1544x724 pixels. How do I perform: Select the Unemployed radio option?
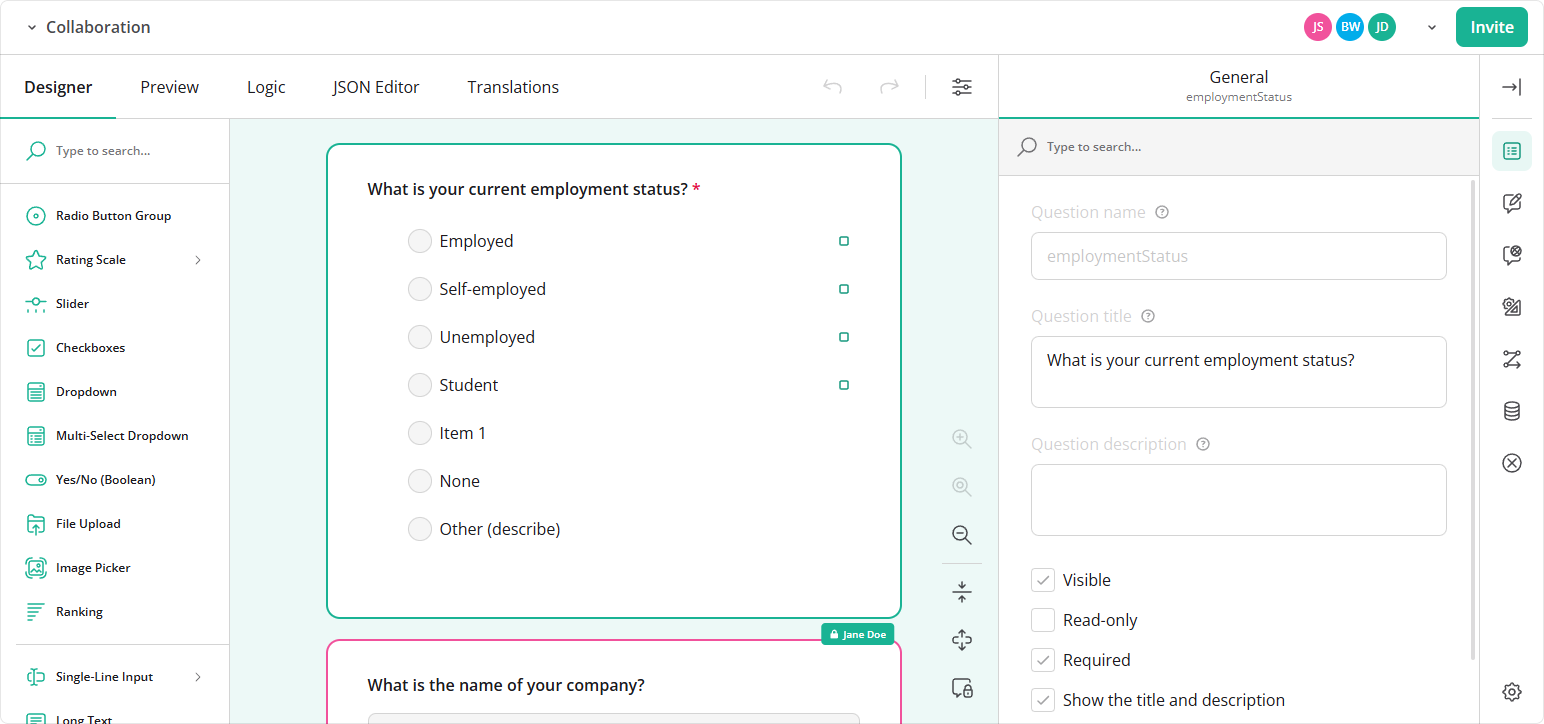click(x=420, y=337)
